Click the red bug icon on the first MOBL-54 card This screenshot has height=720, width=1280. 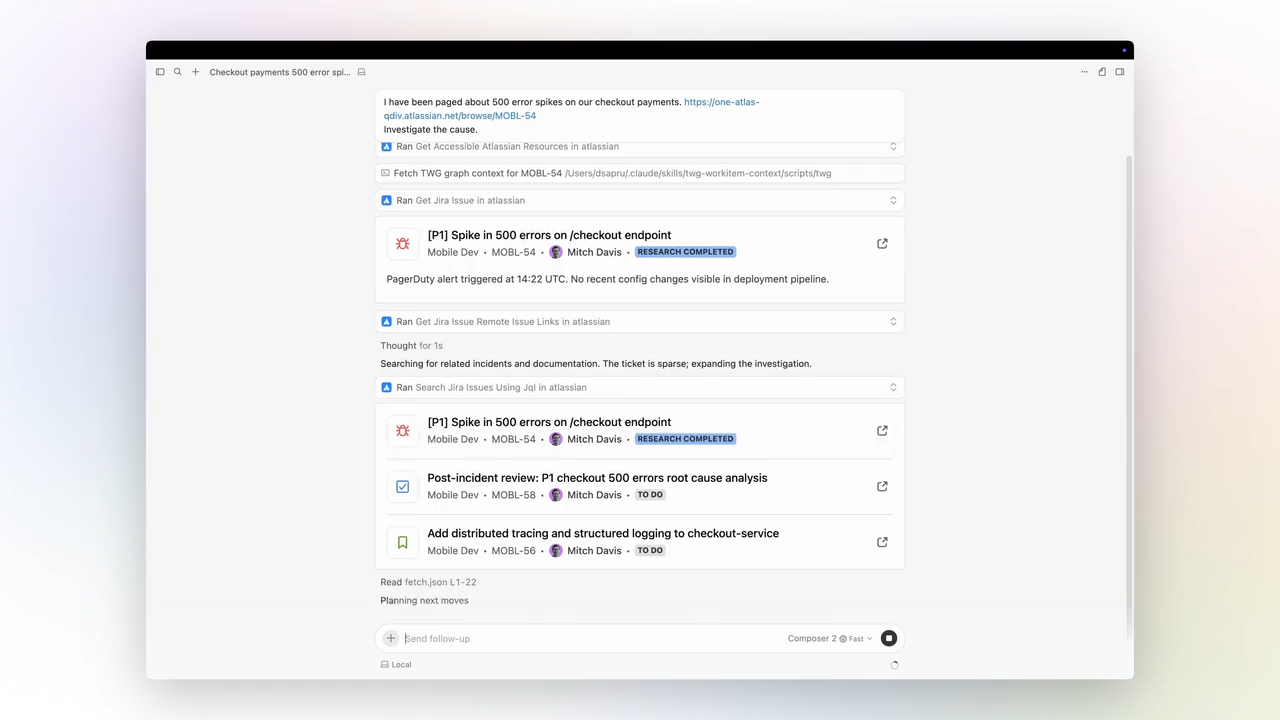pyautogui.click(x=402, y=244)
